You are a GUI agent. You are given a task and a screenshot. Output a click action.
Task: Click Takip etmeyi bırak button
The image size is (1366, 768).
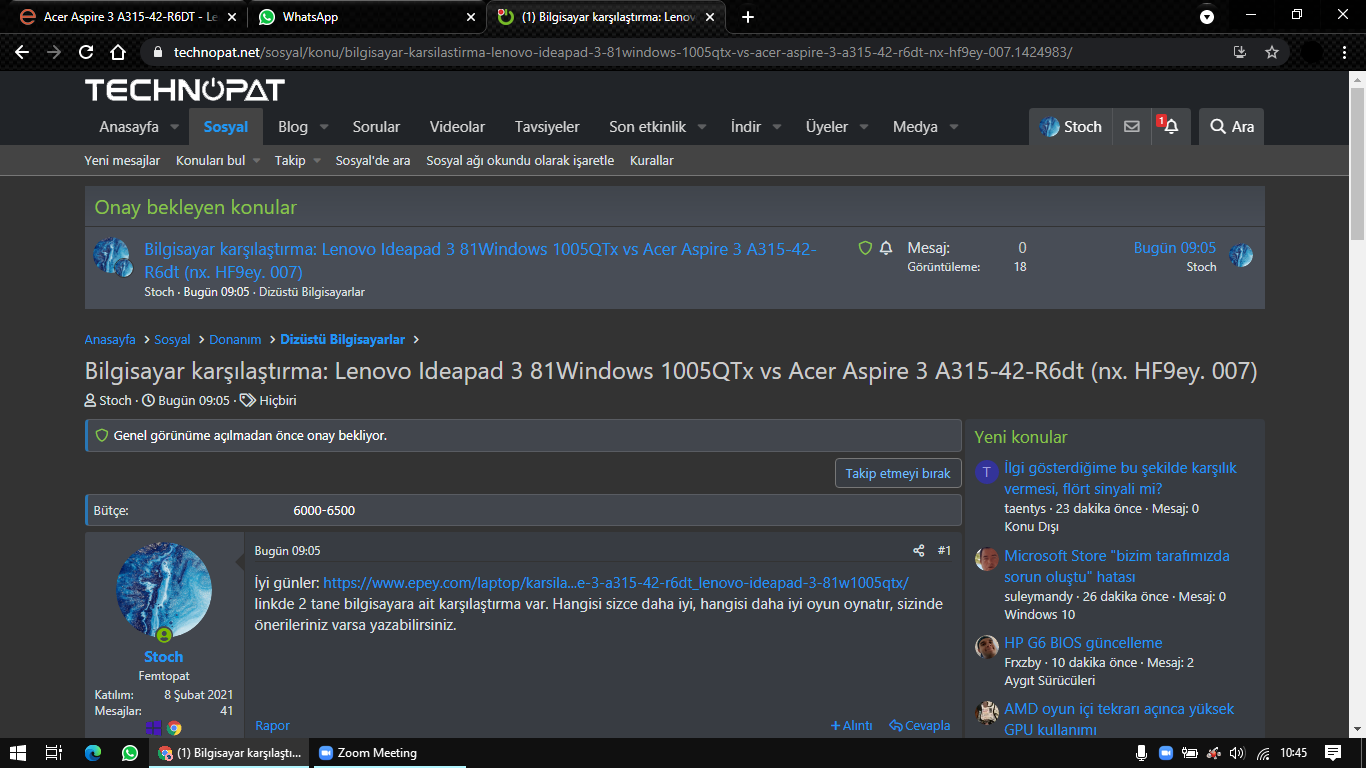click(x=898, y=473)
